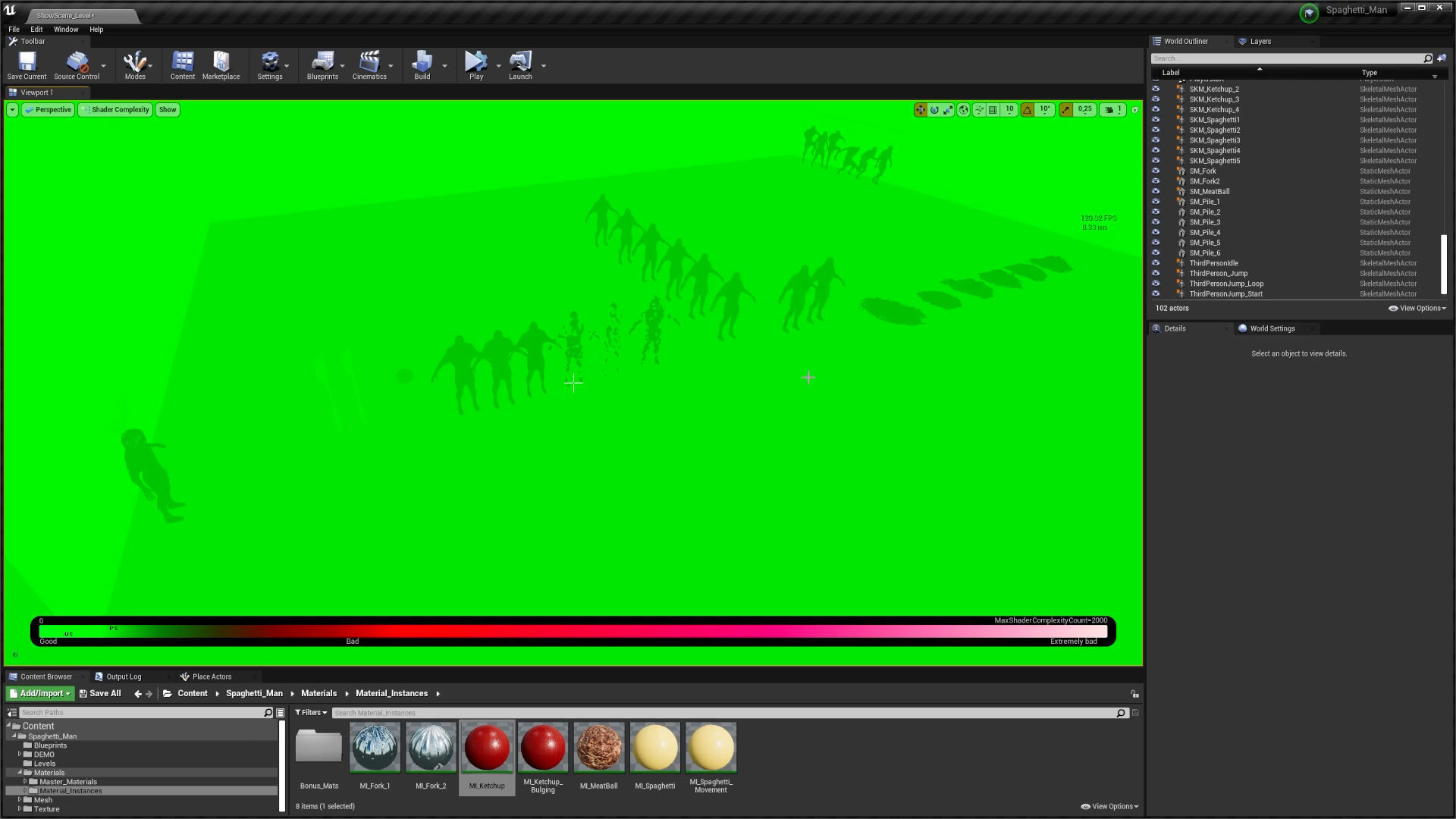The width and height of the screenshot is (1456, 819).
Task: Click the Launch toolbar icon
Action: pyautogui.click(x=520, y=64)
